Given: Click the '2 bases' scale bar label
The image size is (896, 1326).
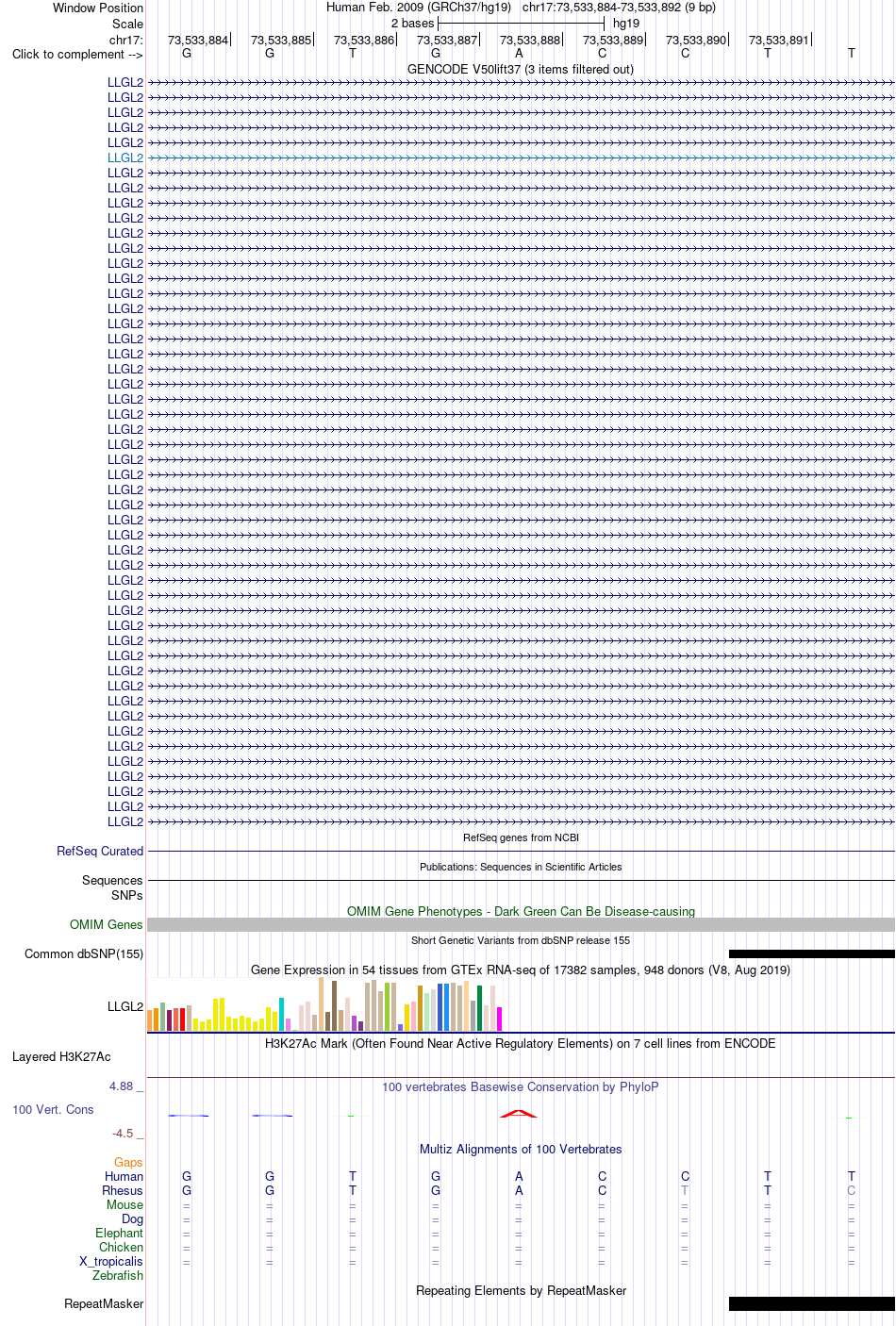Looking at the screenshot, I should (413, 24).
